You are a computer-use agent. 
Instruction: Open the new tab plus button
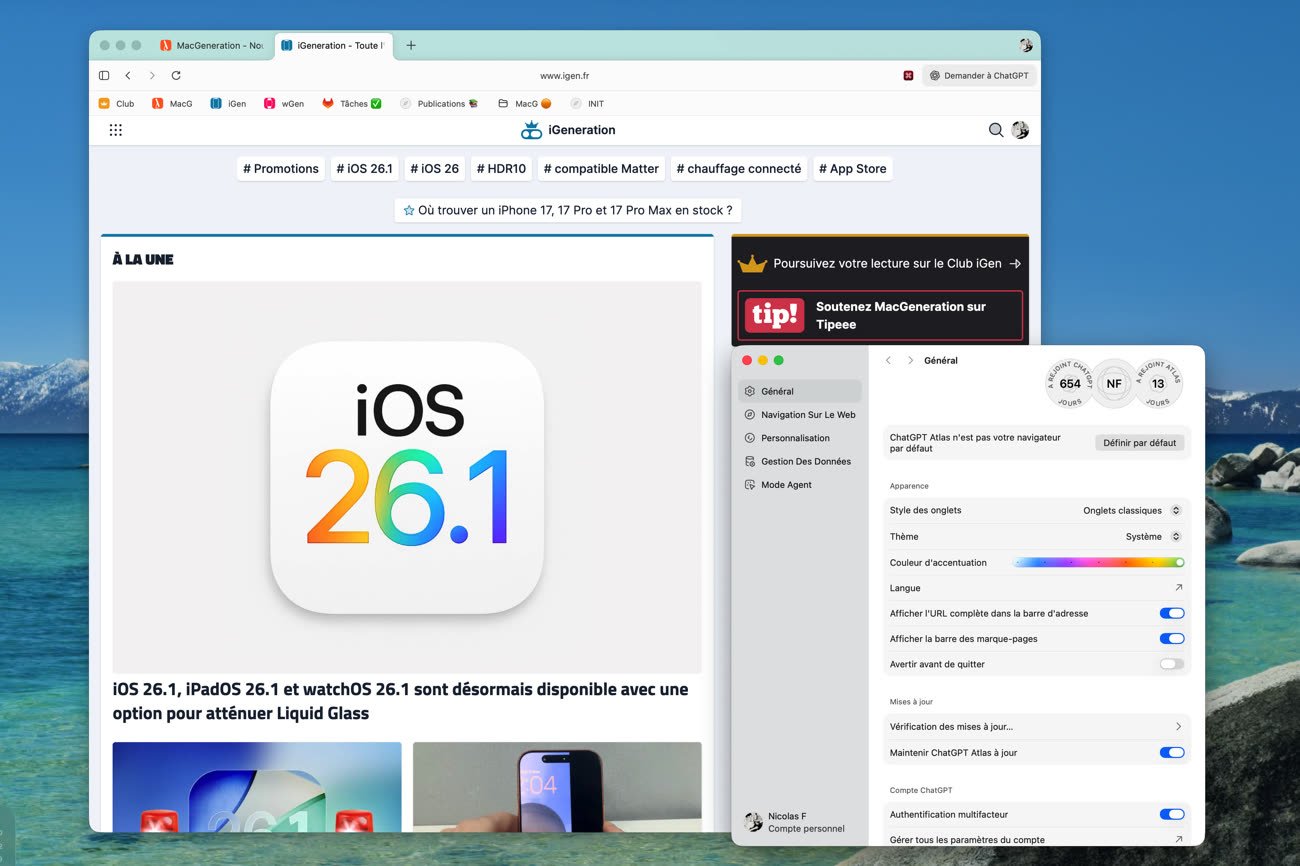(x=411, y=45)
